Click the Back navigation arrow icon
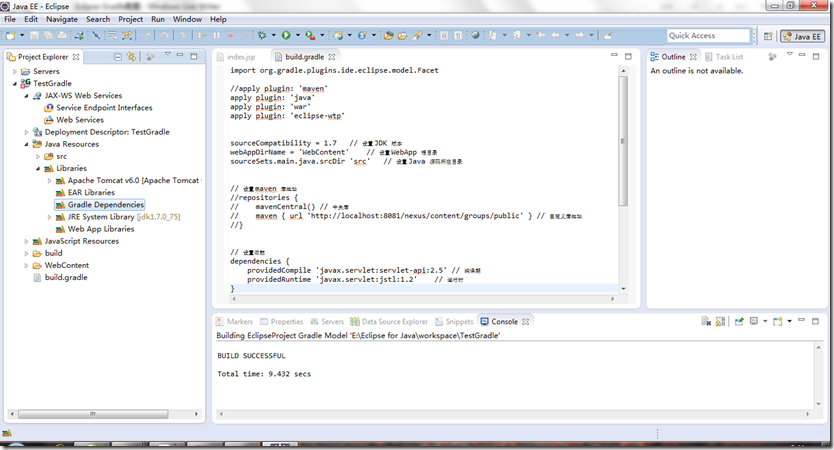 555,36
